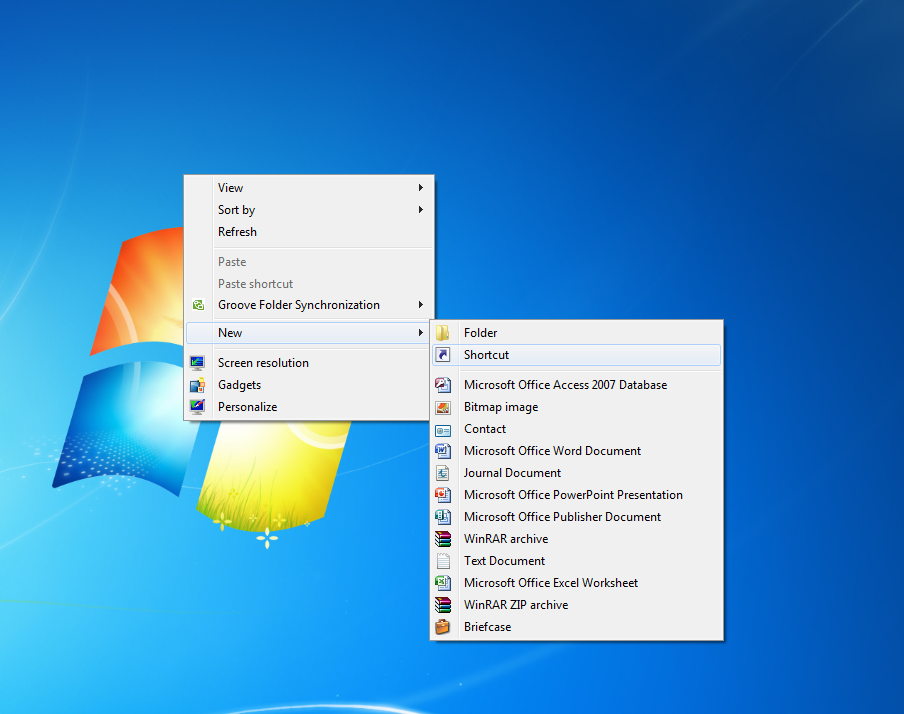Create a new Shortcut

click(577, 355)
